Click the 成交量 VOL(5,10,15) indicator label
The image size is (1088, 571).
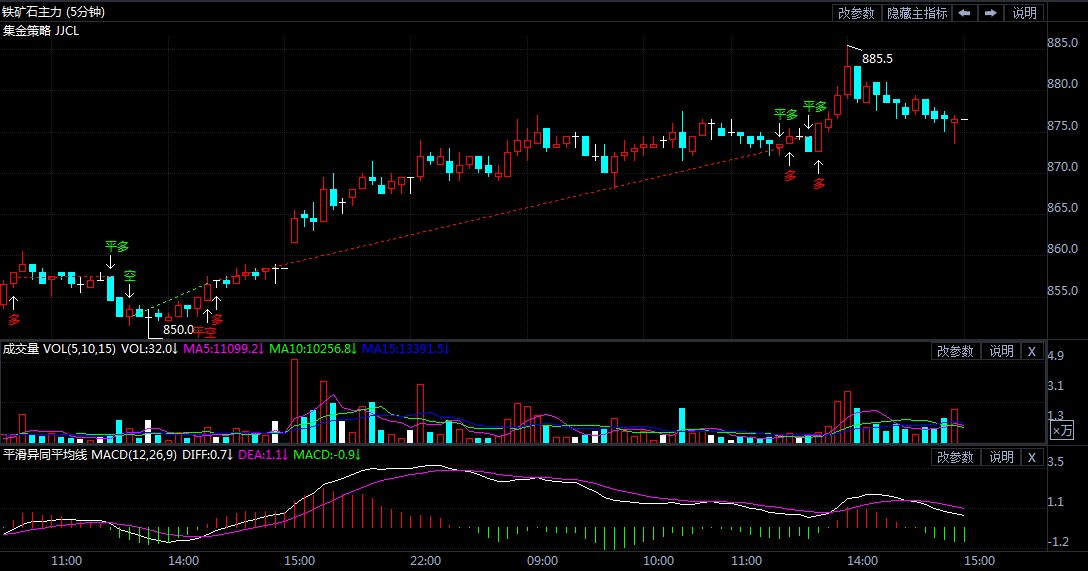[60, 348]
